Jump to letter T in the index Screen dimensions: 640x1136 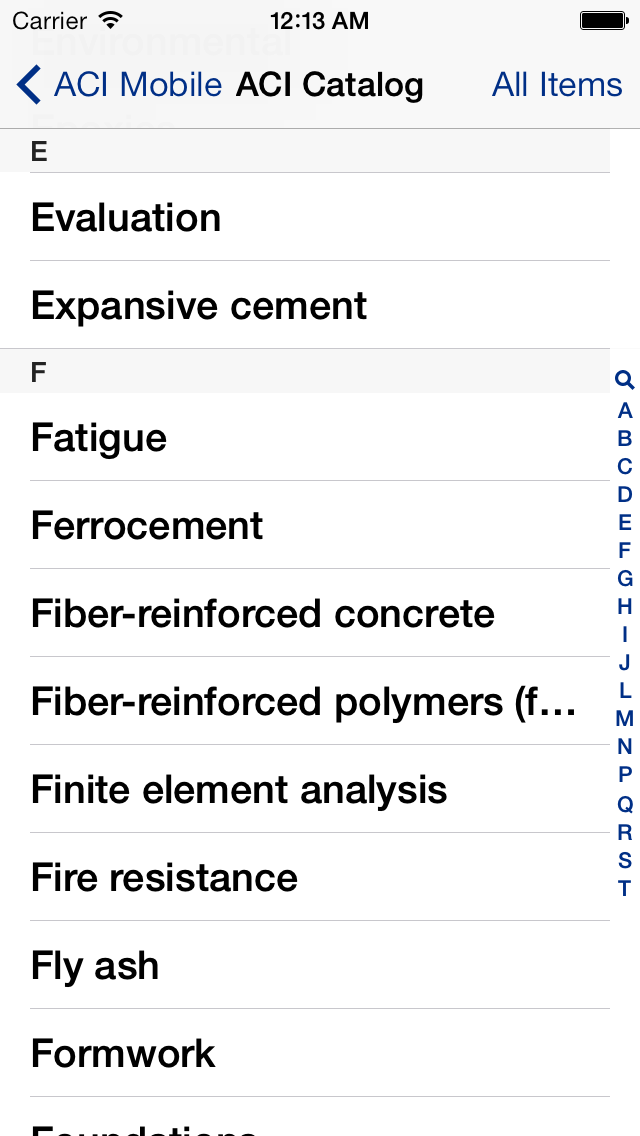click(x=624, y=888)
